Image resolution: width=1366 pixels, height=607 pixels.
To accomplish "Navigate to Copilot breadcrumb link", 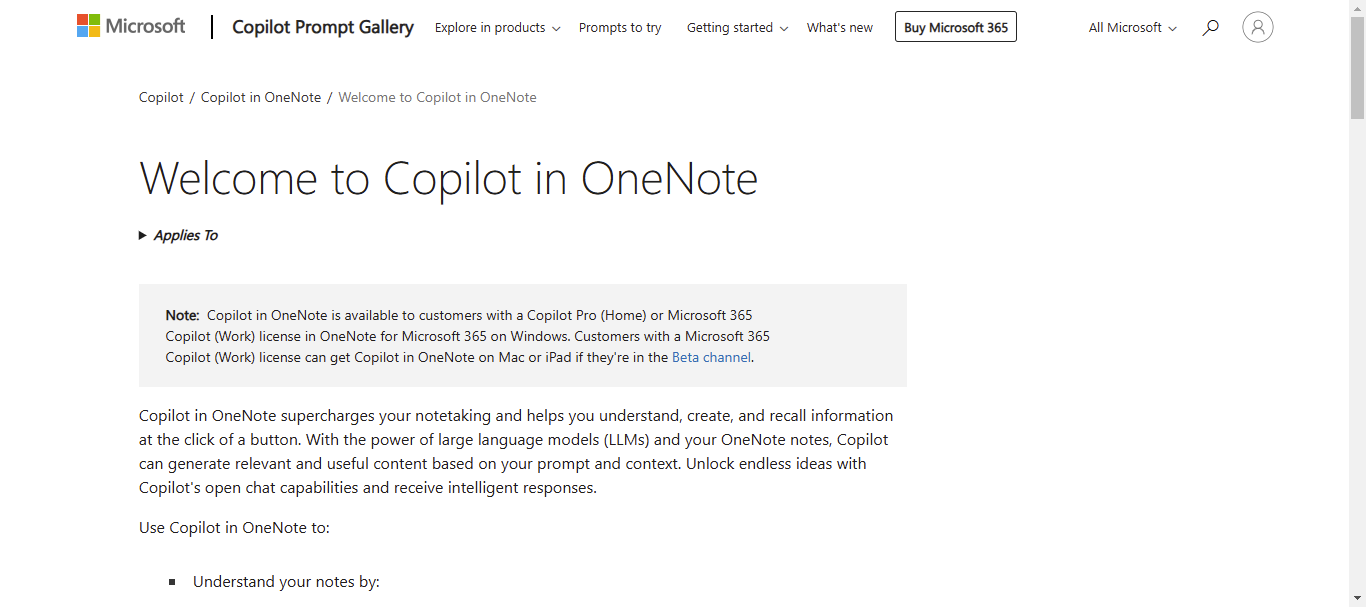I will 161,97.
